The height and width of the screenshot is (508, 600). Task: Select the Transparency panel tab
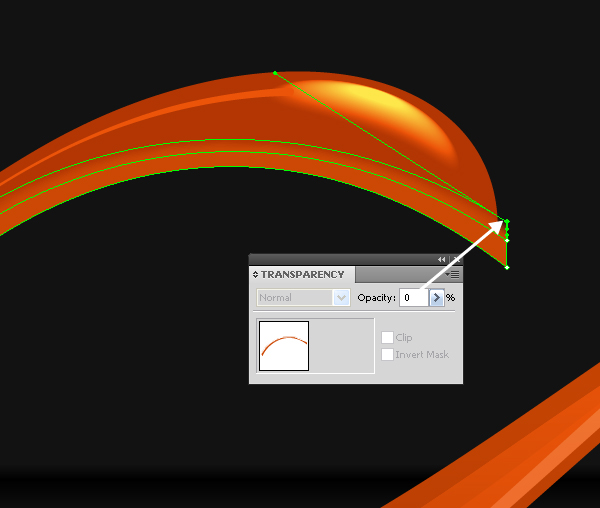pyautogui.click(x=302, y=275)
